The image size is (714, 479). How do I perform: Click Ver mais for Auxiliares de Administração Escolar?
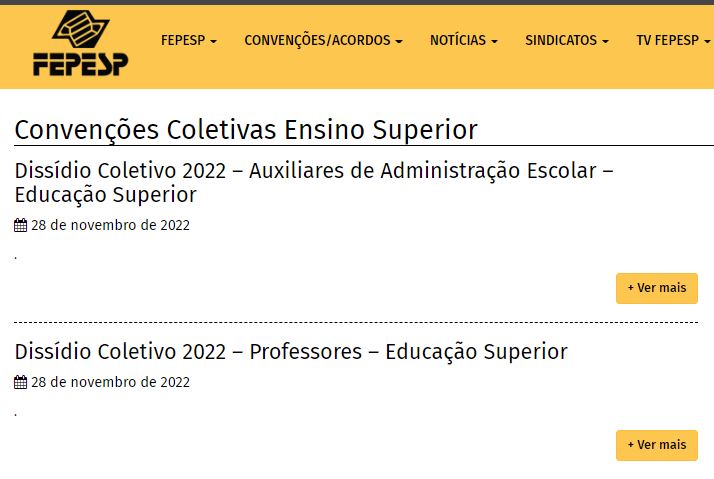point(656,288)
